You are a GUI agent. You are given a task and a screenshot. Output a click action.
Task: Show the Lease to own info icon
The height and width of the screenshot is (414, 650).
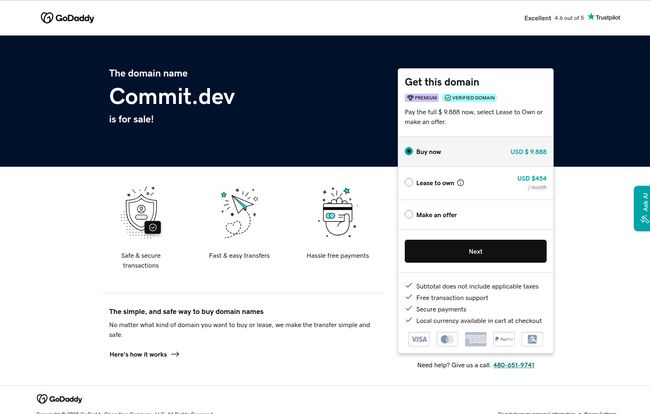click(x=461, y=183)
